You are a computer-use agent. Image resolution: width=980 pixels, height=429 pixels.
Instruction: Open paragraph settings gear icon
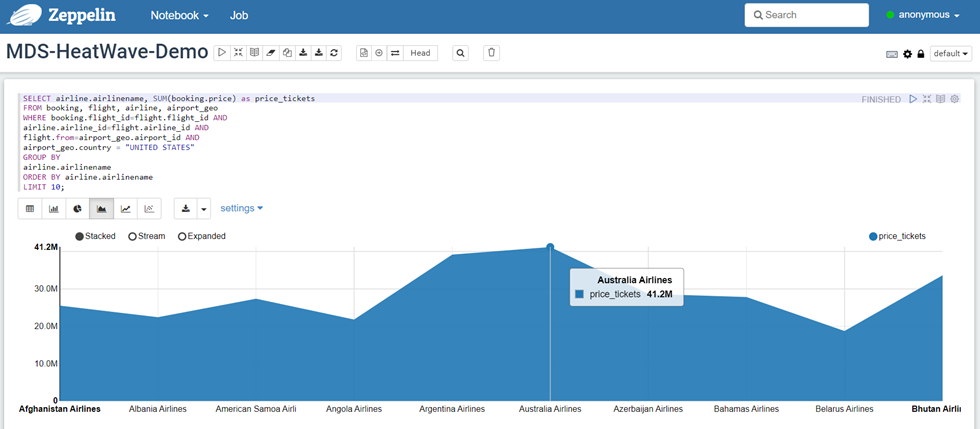[954, 99]
